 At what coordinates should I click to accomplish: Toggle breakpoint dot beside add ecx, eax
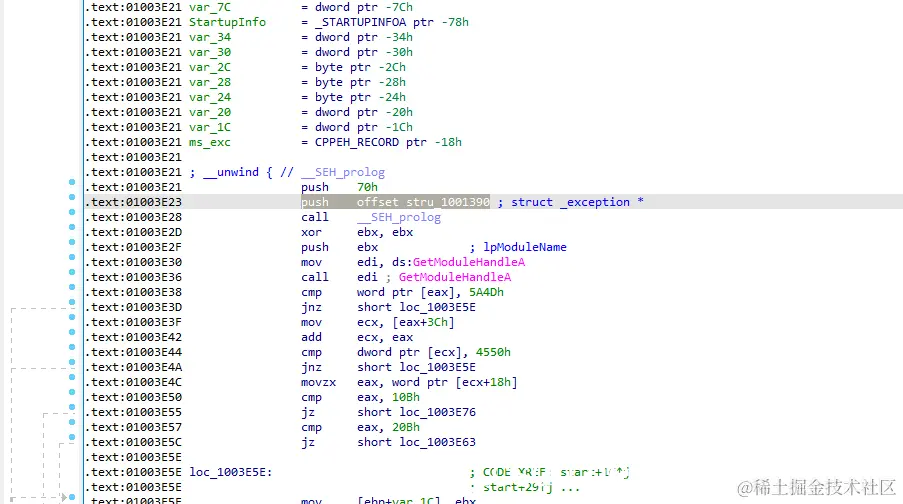pos(72,332)
